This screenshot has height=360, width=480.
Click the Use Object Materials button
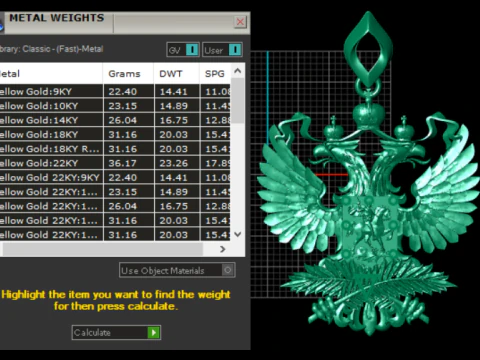point(177,270)
